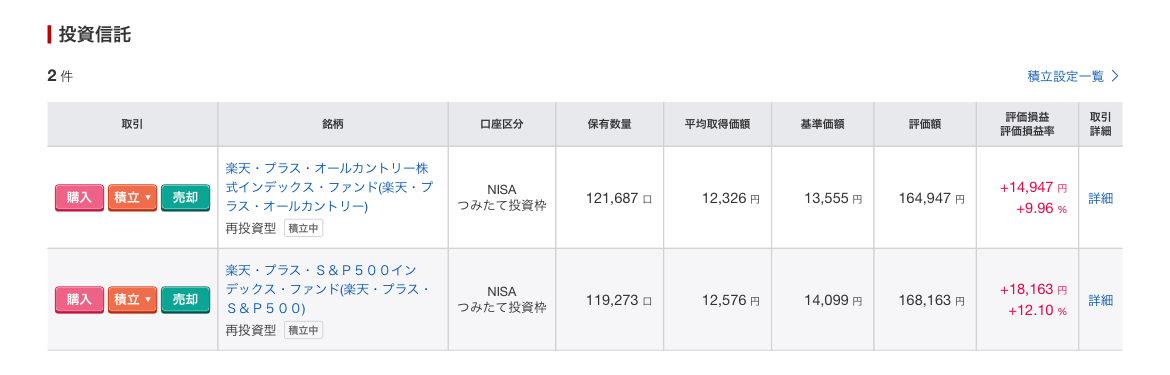Open 楽天・プラス・S&P500 fund name link
The width and height of the screenshot is (1170, 375).
[329, 289]
